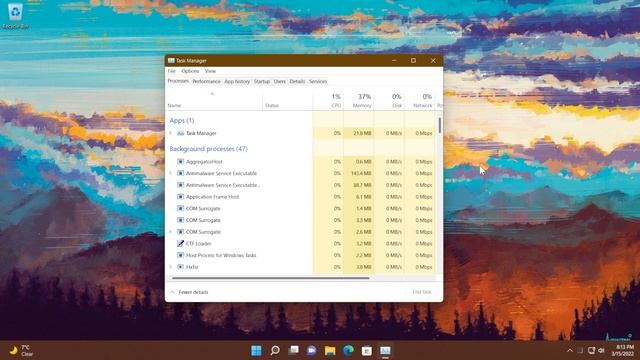Select the CTF Loader process name
Image resolution: width=640 pixels, height=360 pixels.
pyautogui.click(x=198, y=244)
